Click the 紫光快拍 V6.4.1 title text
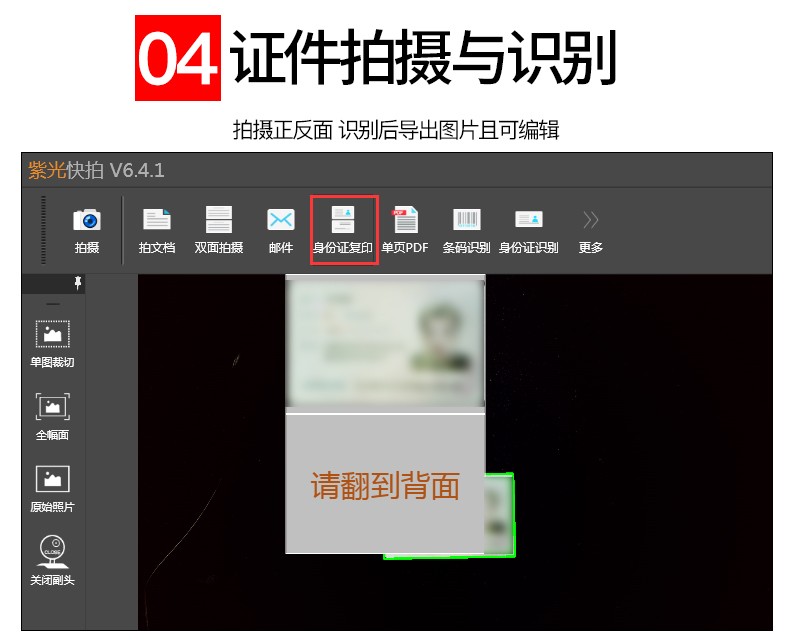The height and width of the screenshot is (644, 790). (97, 170)
